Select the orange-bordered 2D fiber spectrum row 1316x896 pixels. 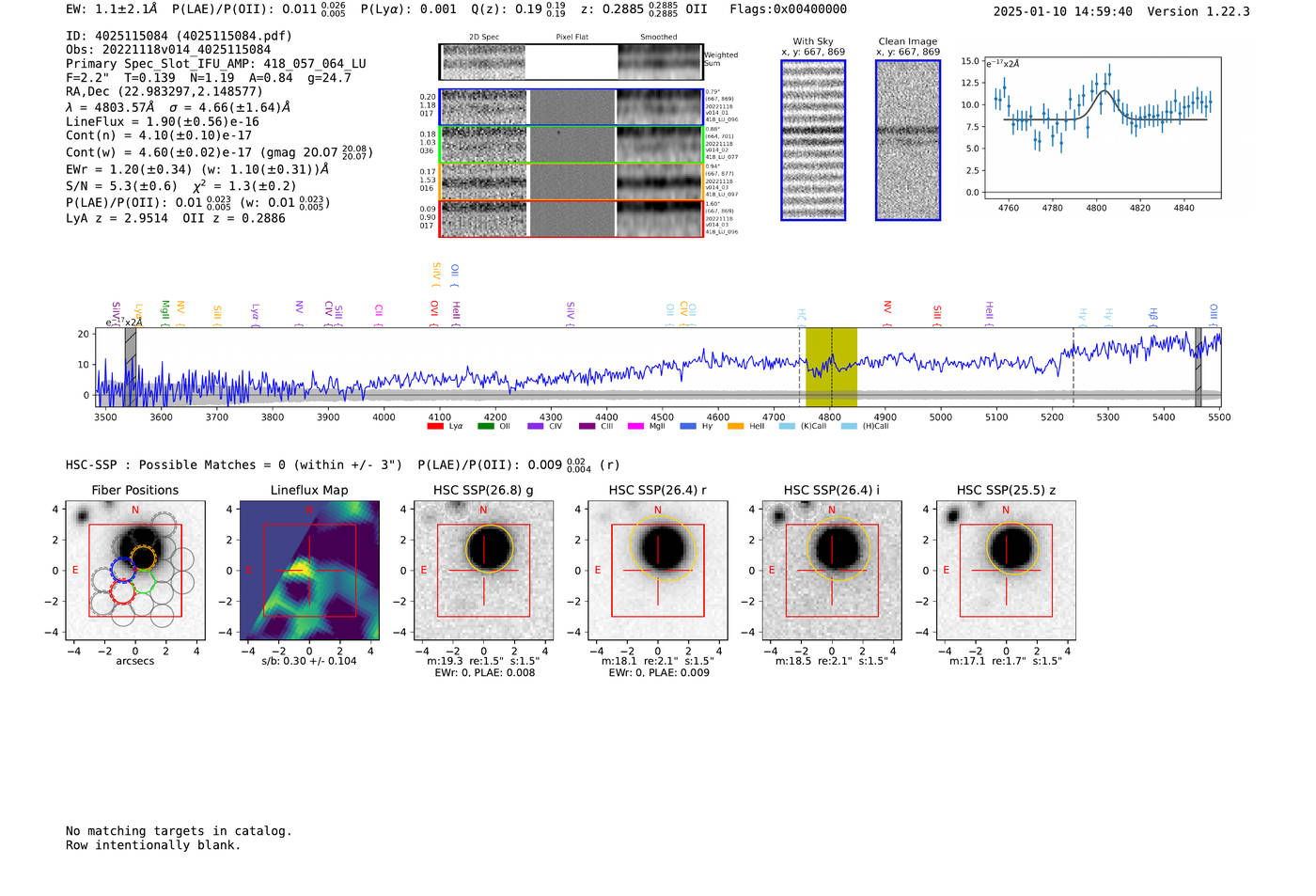click(x=571, y=181)
